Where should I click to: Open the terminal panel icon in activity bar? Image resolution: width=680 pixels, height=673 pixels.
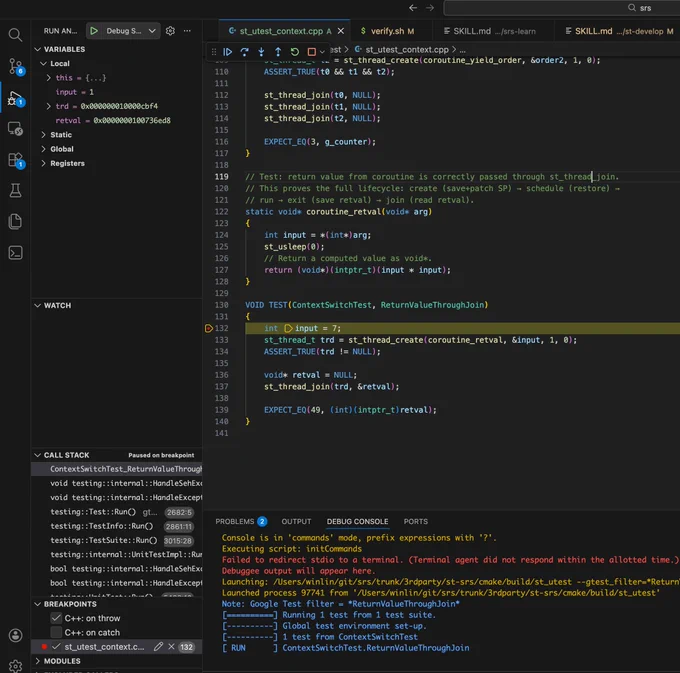tap(16, 252)
